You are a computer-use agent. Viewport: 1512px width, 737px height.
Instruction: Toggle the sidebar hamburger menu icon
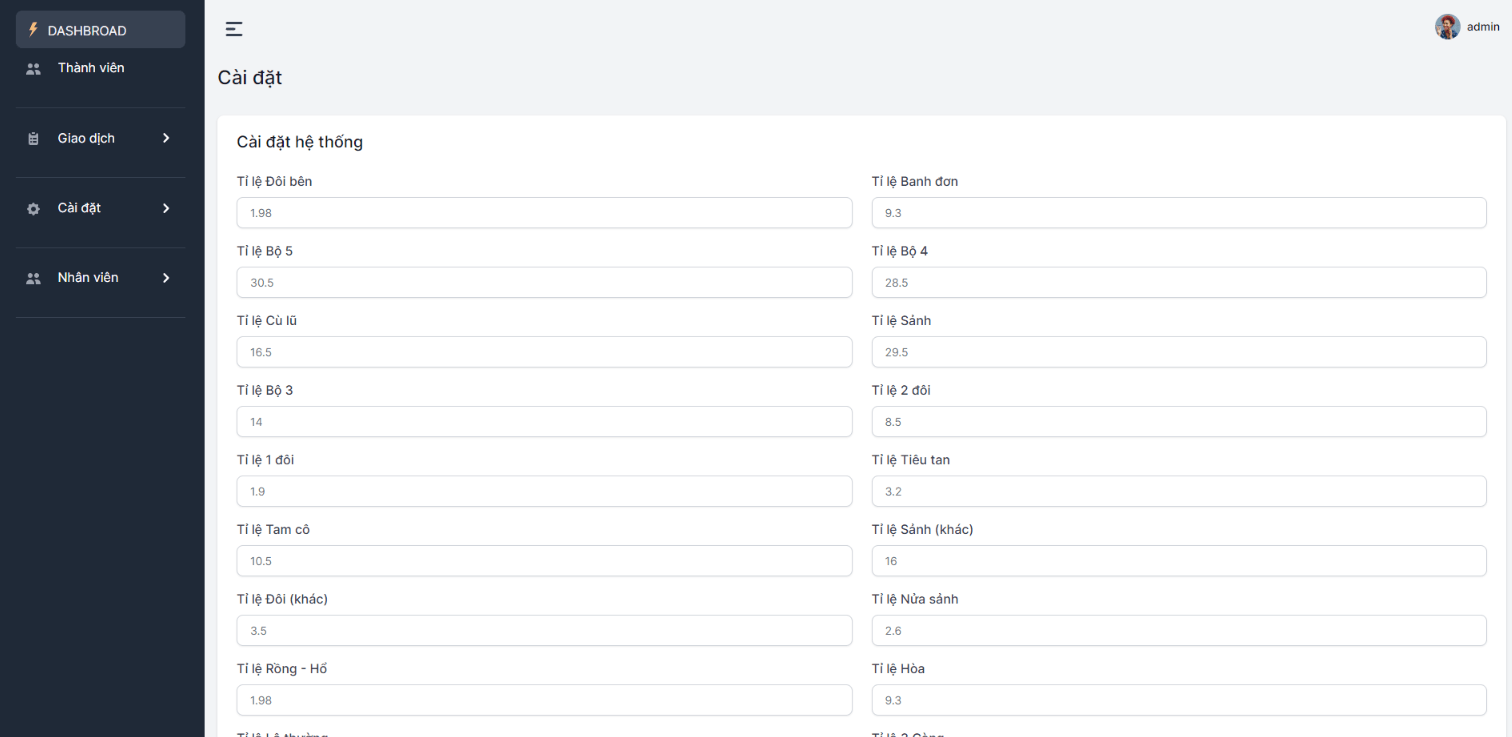point(234,29)
